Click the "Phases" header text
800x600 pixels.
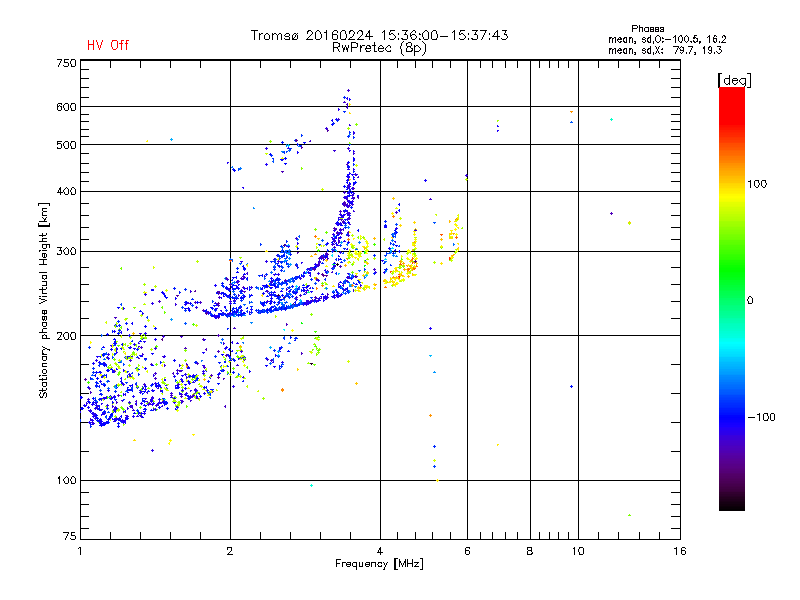(x=647, y=29)
